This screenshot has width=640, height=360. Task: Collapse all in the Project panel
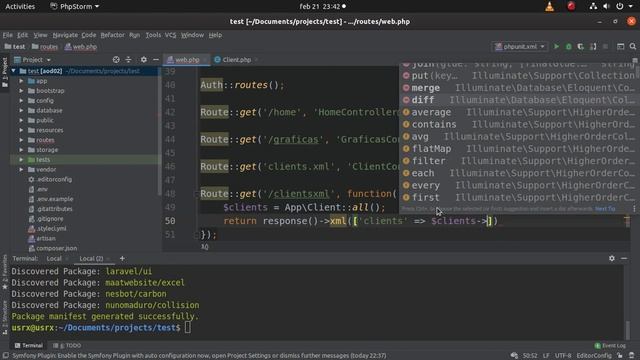(x=128, y=60)
